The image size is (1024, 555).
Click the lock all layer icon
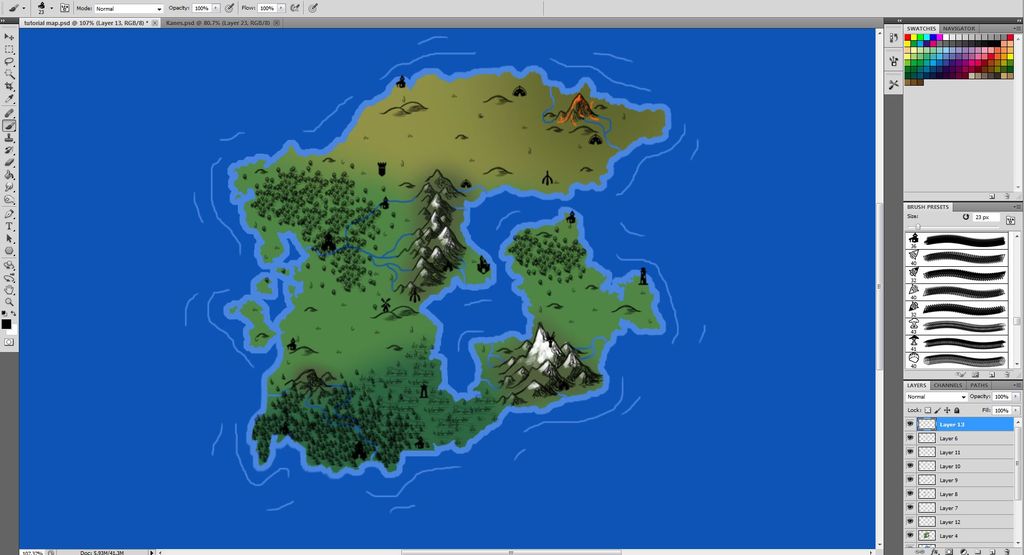click(x=957, y=410)
